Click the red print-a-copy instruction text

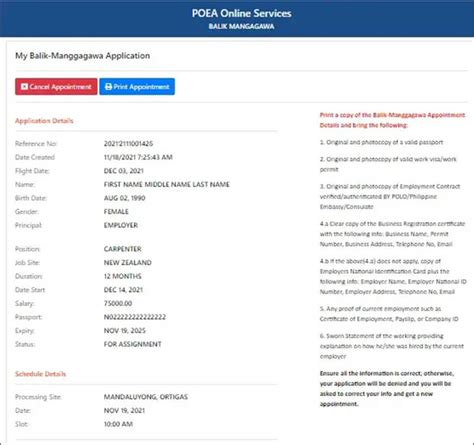[392, 120]
